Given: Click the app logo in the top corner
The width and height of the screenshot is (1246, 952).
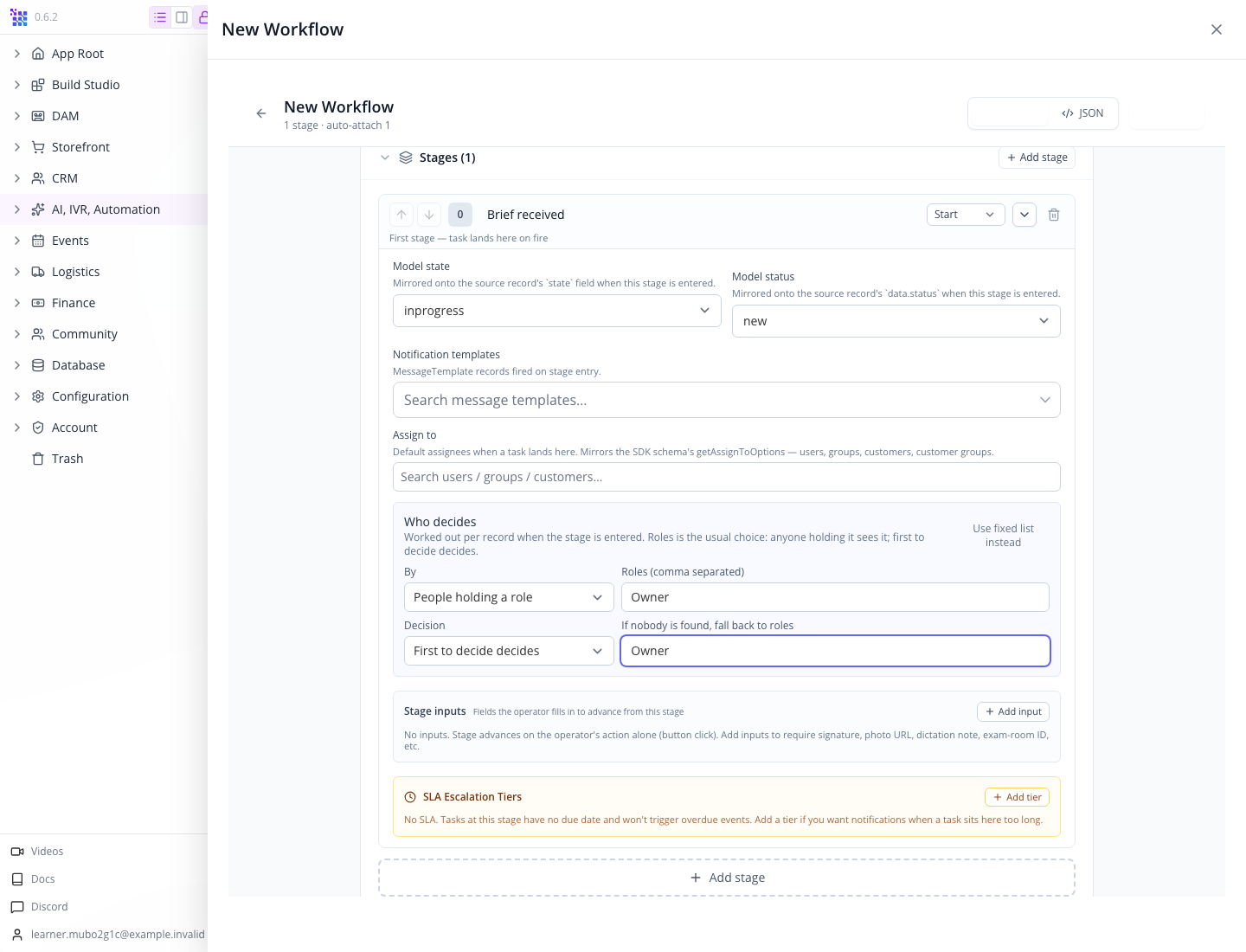Looking at the screenshot, I should 19,17.
